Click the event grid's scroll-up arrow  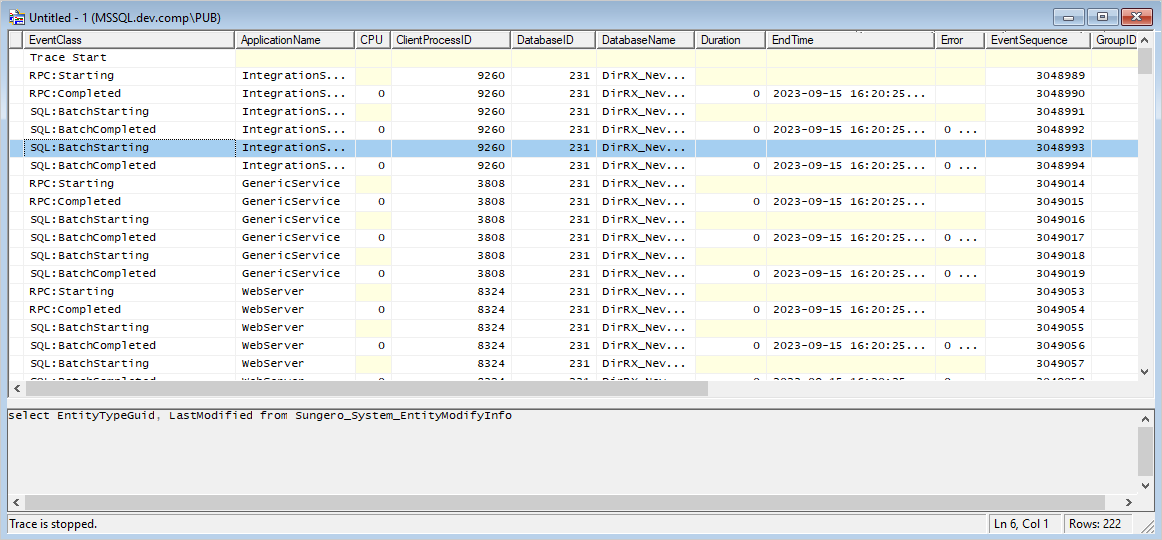tap(1145, 39)
